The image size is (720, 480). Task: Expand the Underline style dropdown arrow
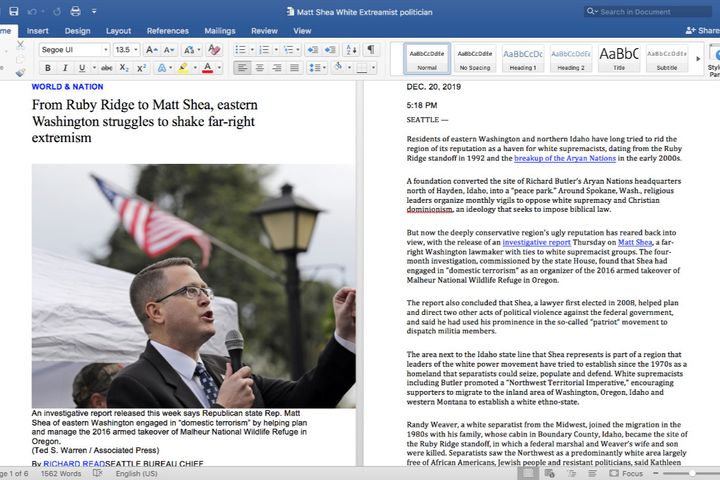click(94, 68)
